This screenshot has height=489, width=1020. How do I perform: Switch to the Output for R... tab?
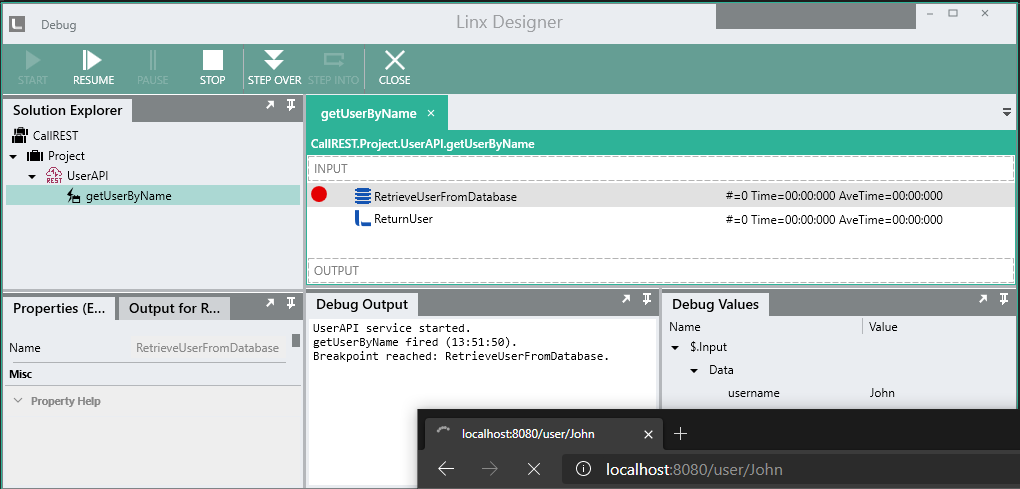174,308
